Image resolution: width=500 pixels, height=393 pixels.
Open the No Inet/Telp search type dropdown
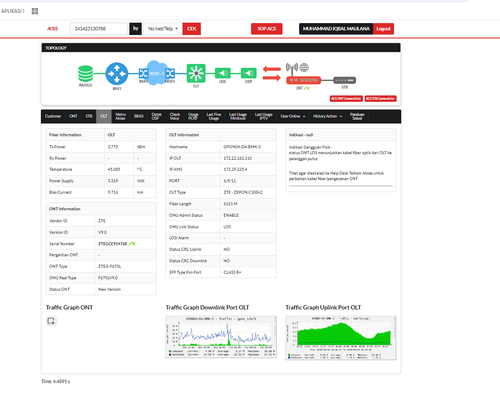tap(163, 29)
